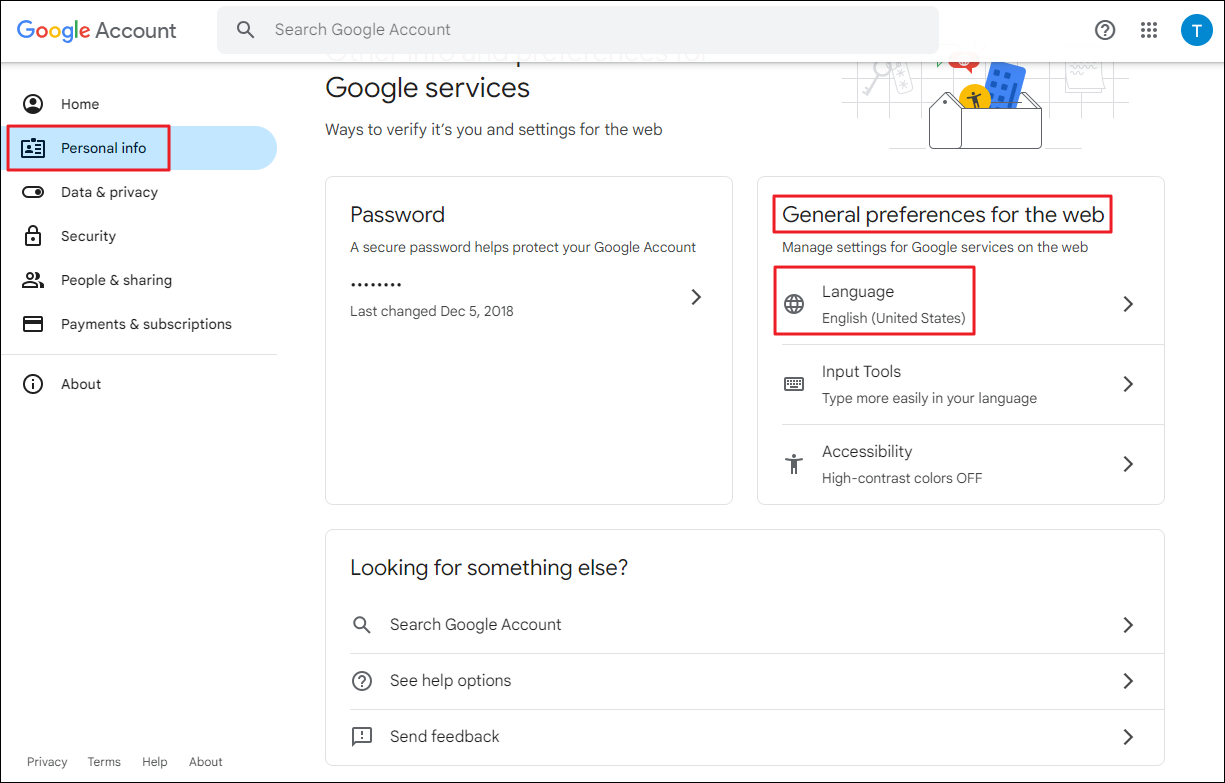The image size is (1225, 783).
Task: Open Data & privacy in the sidebar
Action: (139, 192)
